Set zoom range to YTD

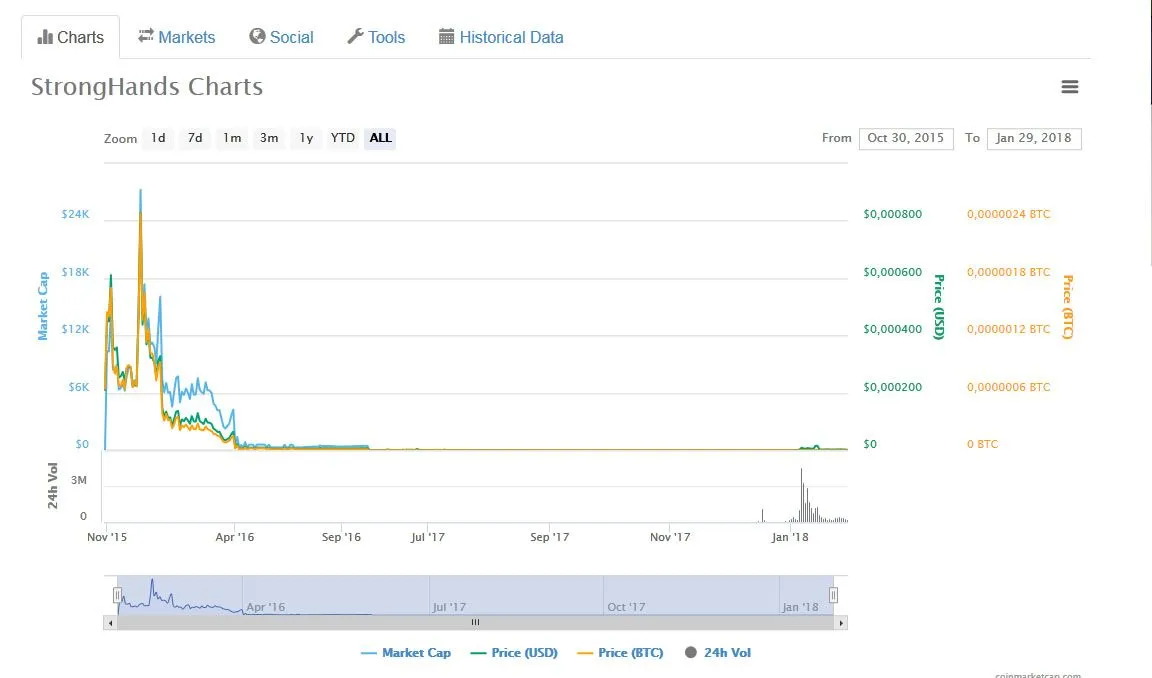pos(342,138)
